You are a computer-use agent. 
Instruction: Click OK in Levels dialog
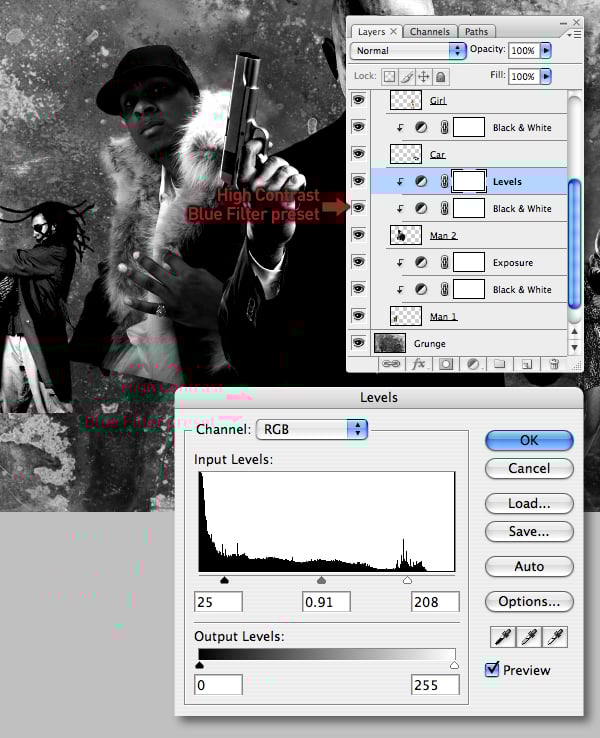(x=529, y=441)
